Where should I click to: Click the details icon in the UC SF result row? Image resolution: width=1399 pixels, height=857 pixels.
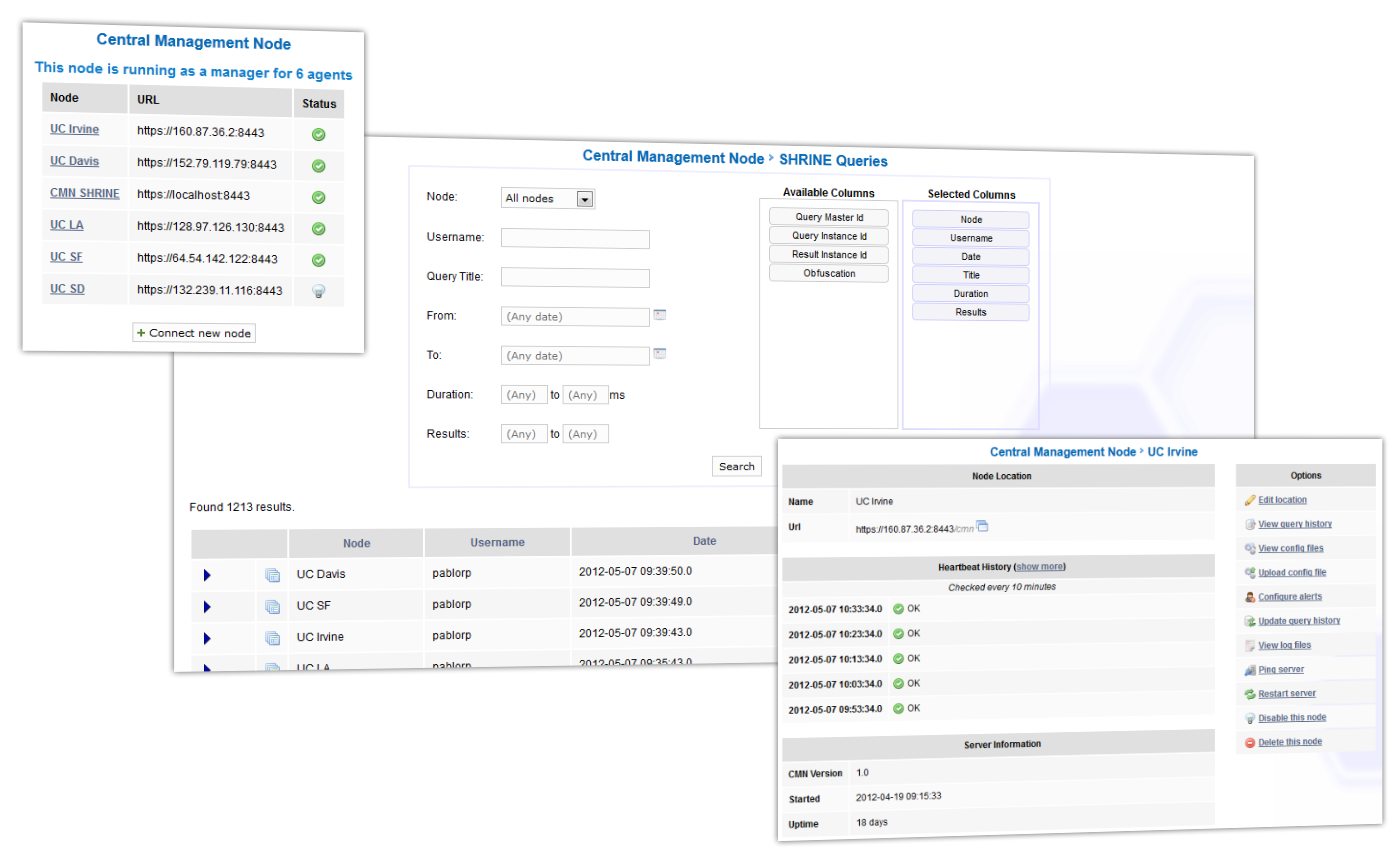tap(272, 607)
